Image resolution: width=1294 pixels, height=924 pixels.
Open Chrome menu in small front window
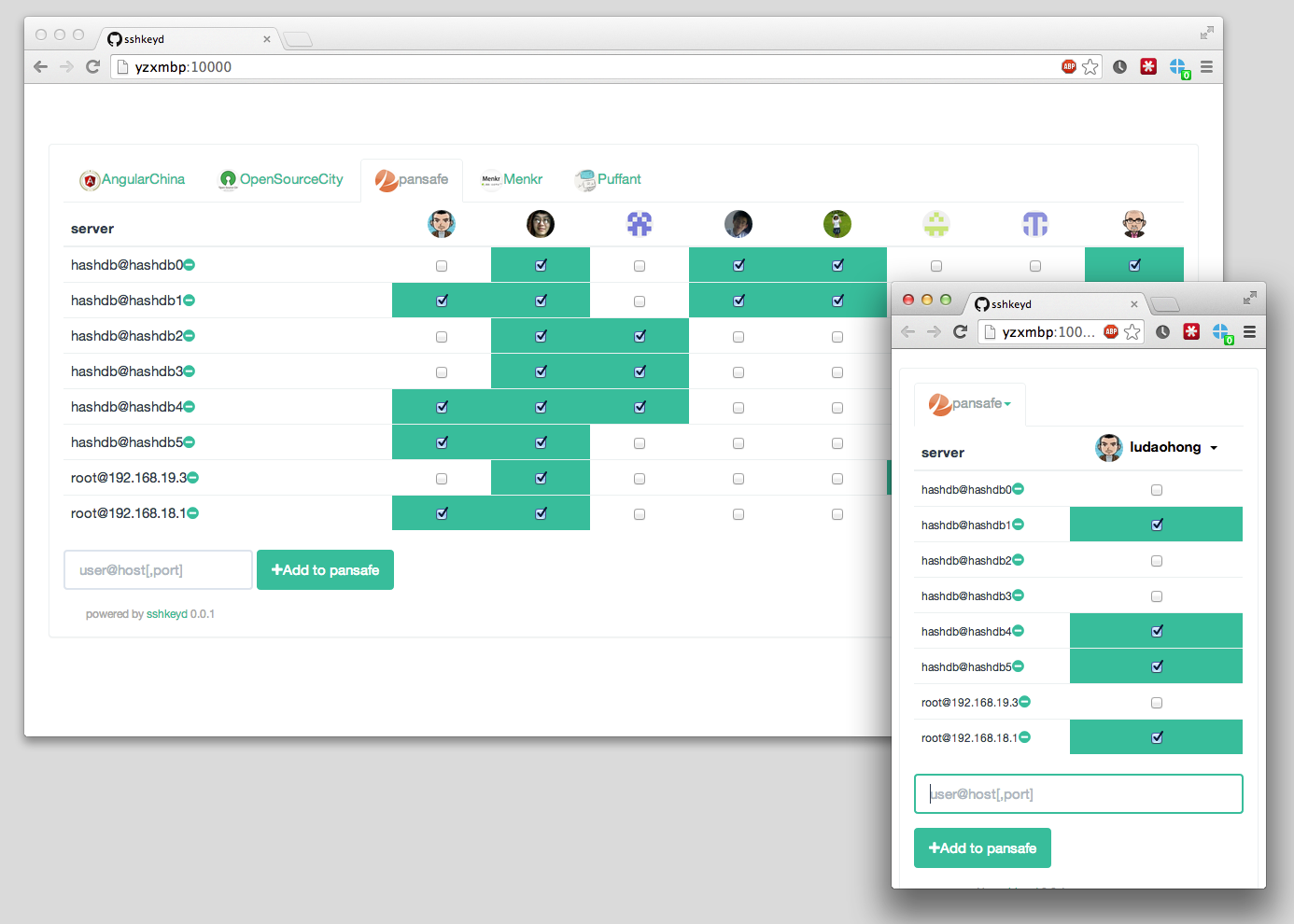(1249, 331)
